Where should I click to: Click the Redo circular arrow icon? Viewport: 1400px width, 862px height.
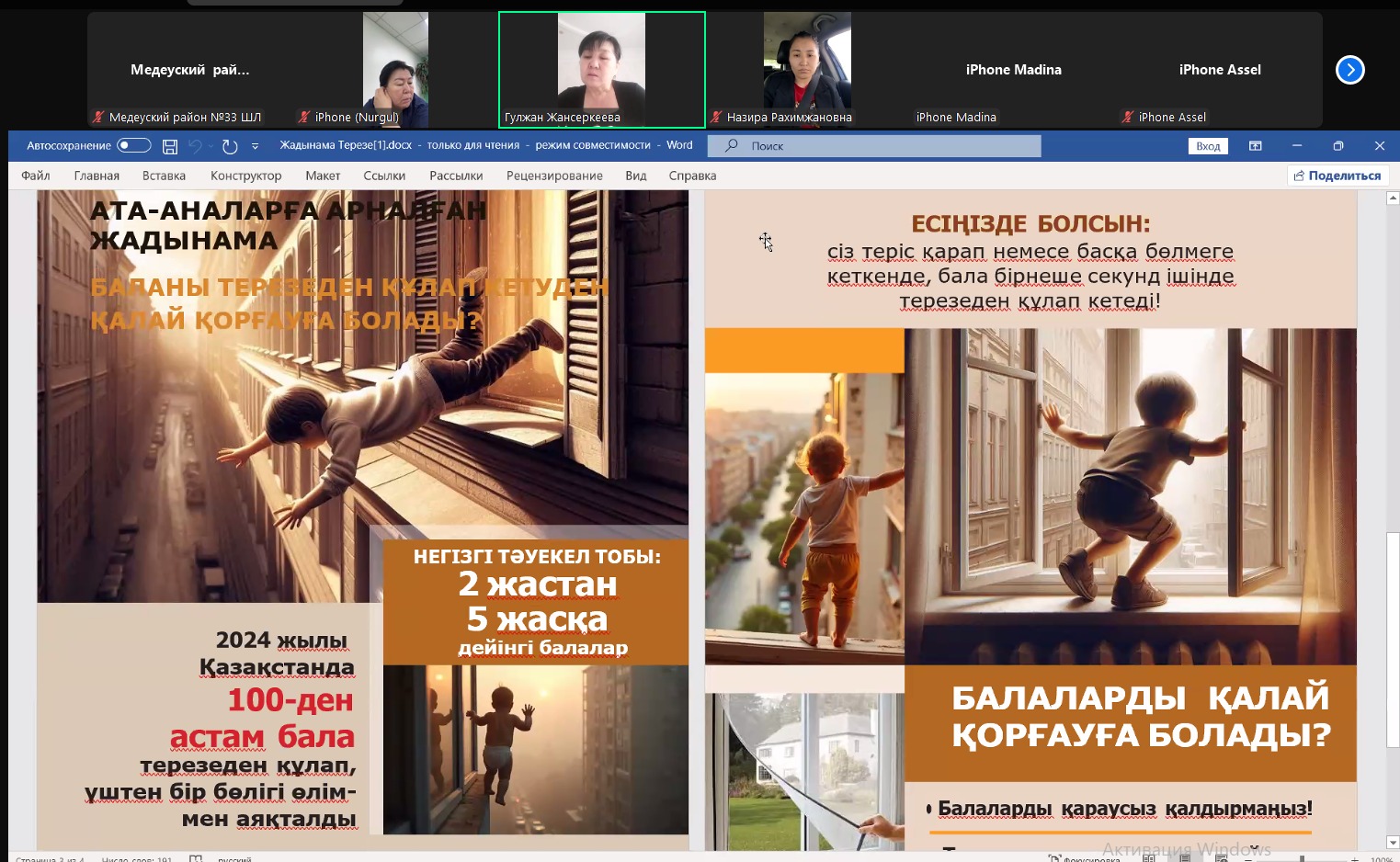(230, 146)
